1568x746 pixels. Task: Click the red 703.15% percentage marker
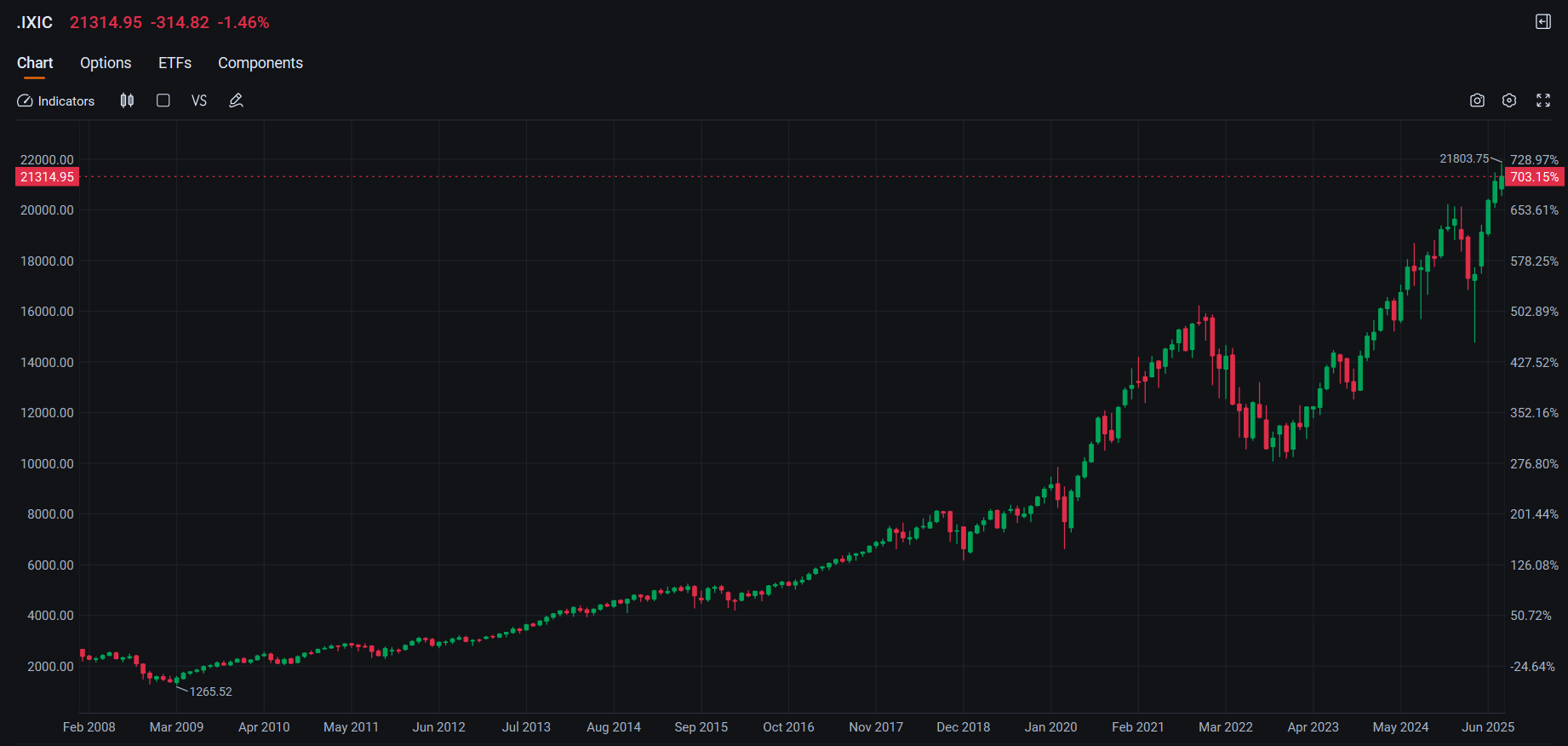pos(1534,177)
